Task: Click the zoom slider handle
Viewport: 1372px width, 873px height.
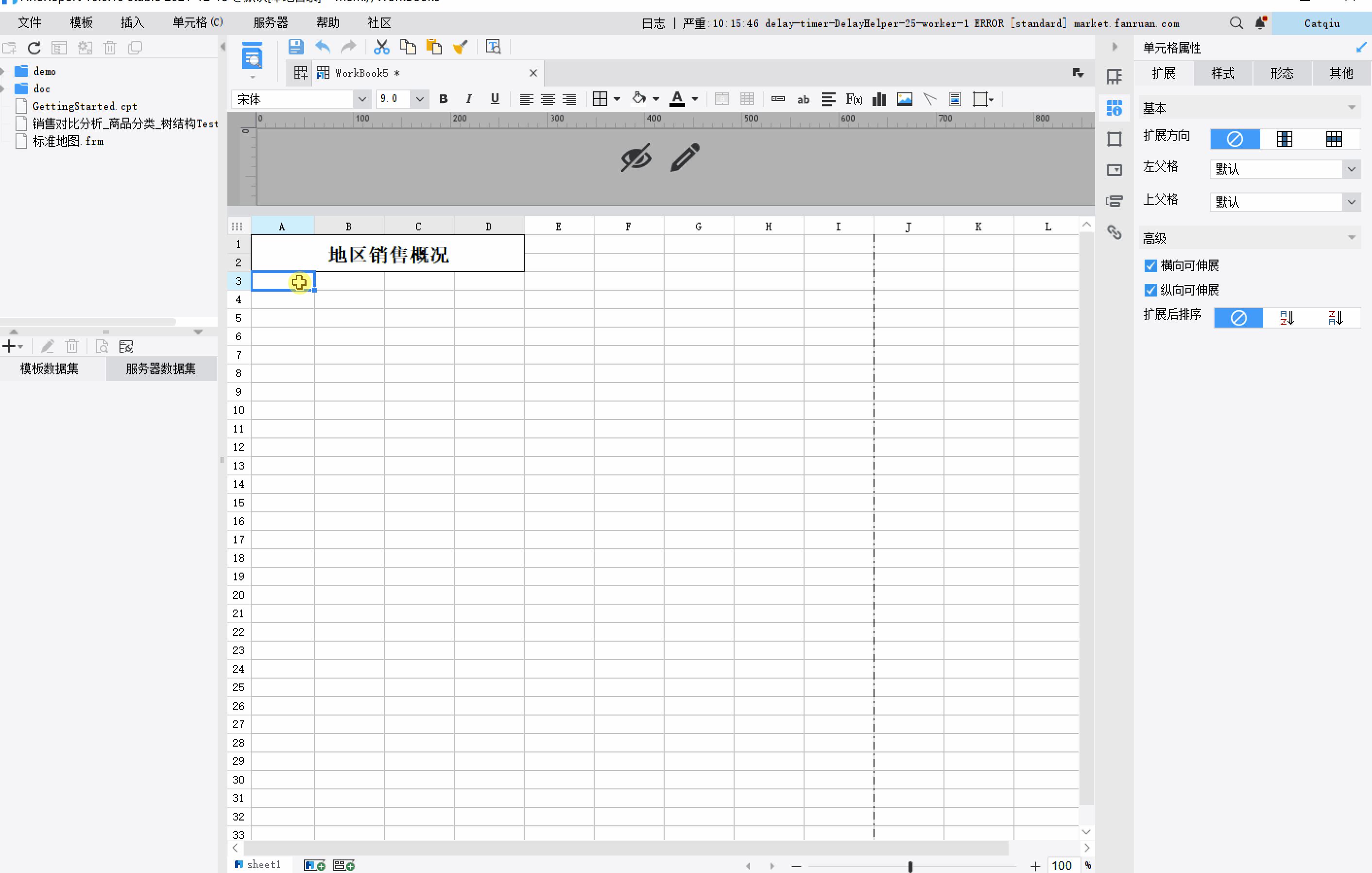Action: [910, 866]
